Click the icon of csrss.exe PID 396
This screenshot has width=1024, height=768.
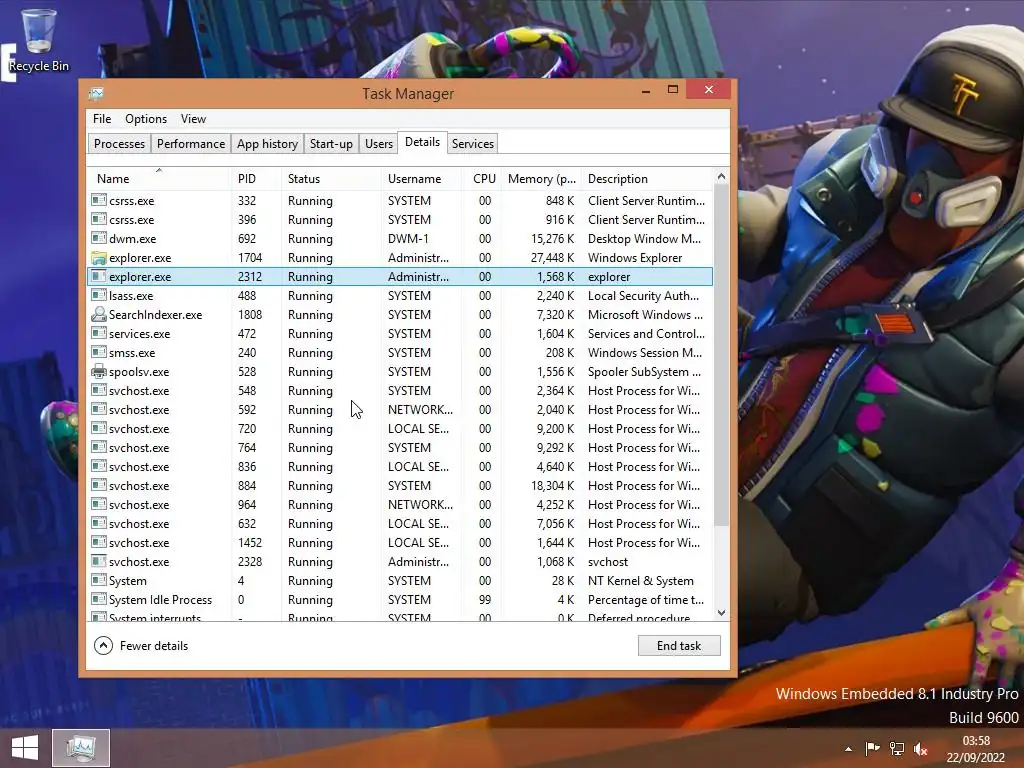[99, 219]
